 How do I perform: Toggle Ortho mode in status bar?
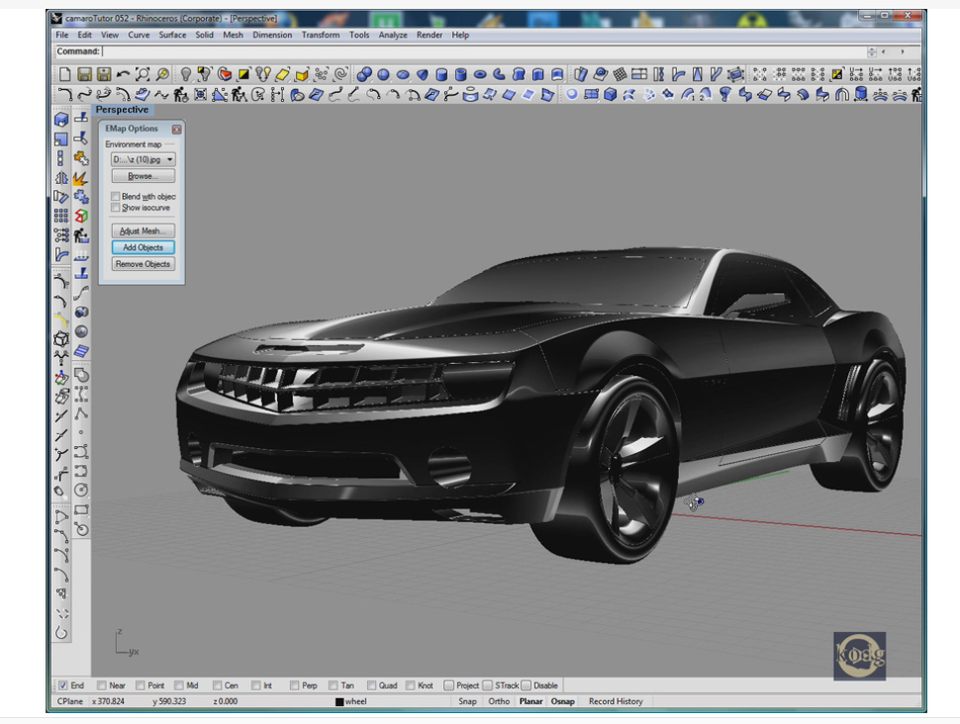(x=499, y=701)
